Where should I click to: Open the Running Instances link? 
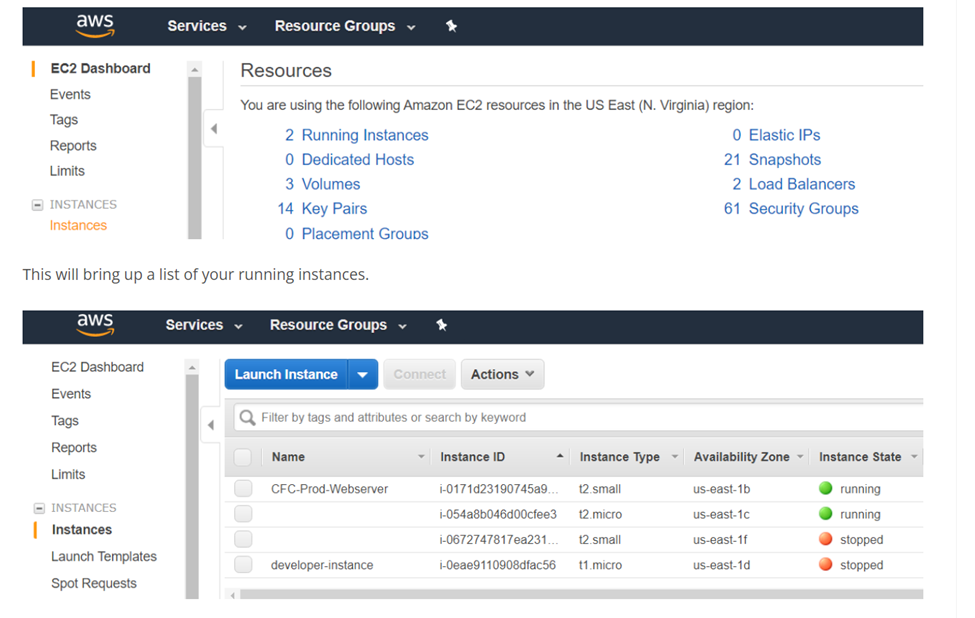pyautogui.click(x=365, y=135)
